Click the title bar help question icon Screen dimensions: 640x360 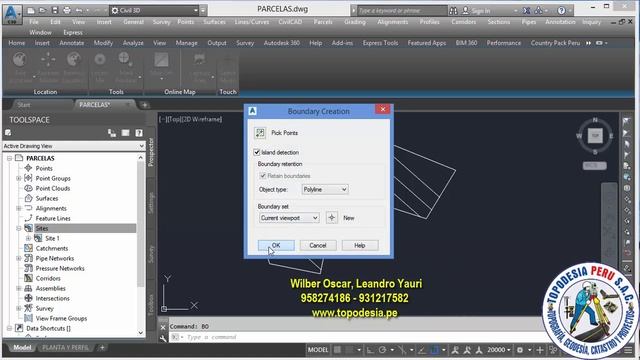(562, 11)
